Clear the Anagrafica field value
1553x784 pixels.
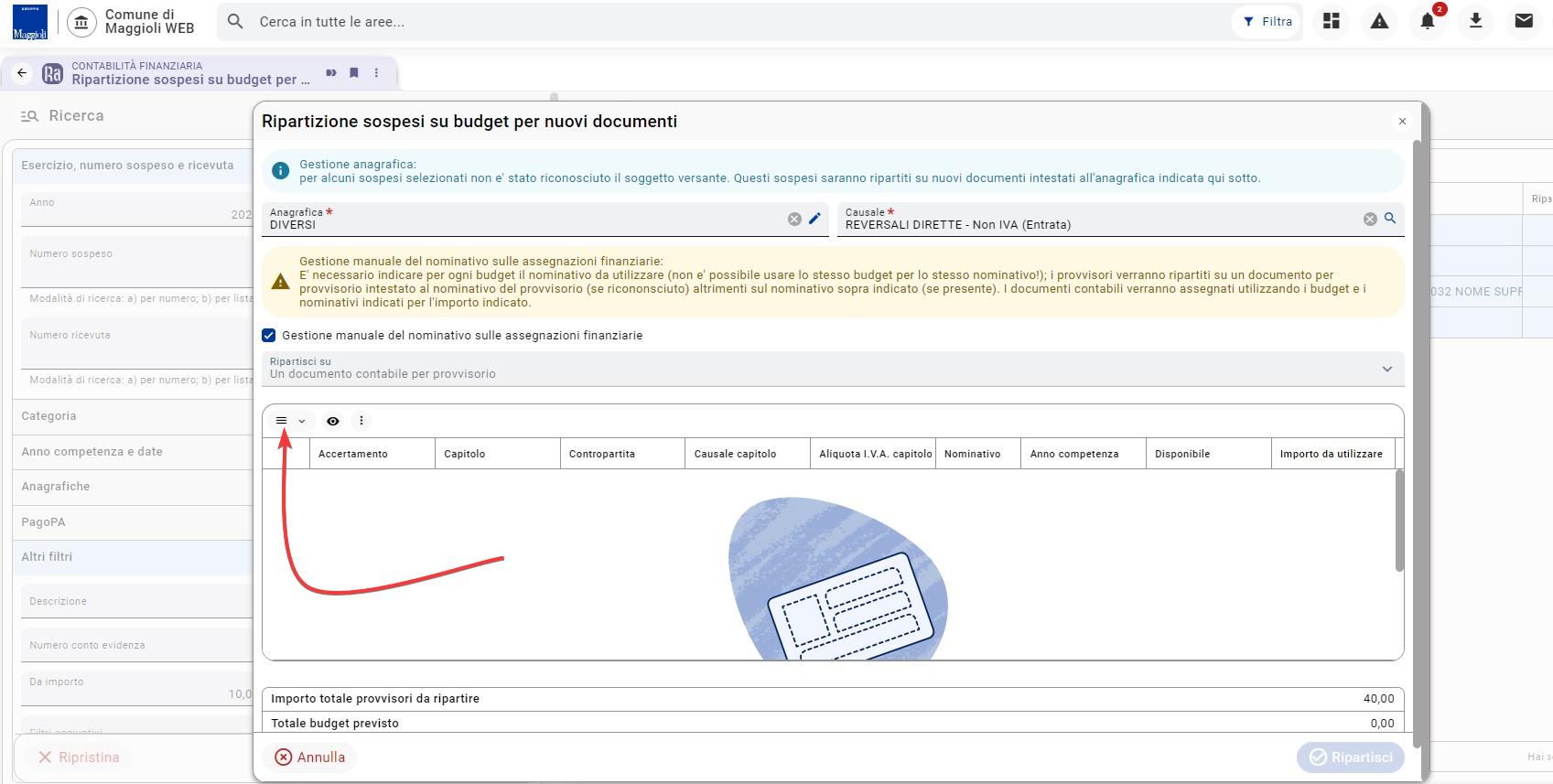click(794, 219)
